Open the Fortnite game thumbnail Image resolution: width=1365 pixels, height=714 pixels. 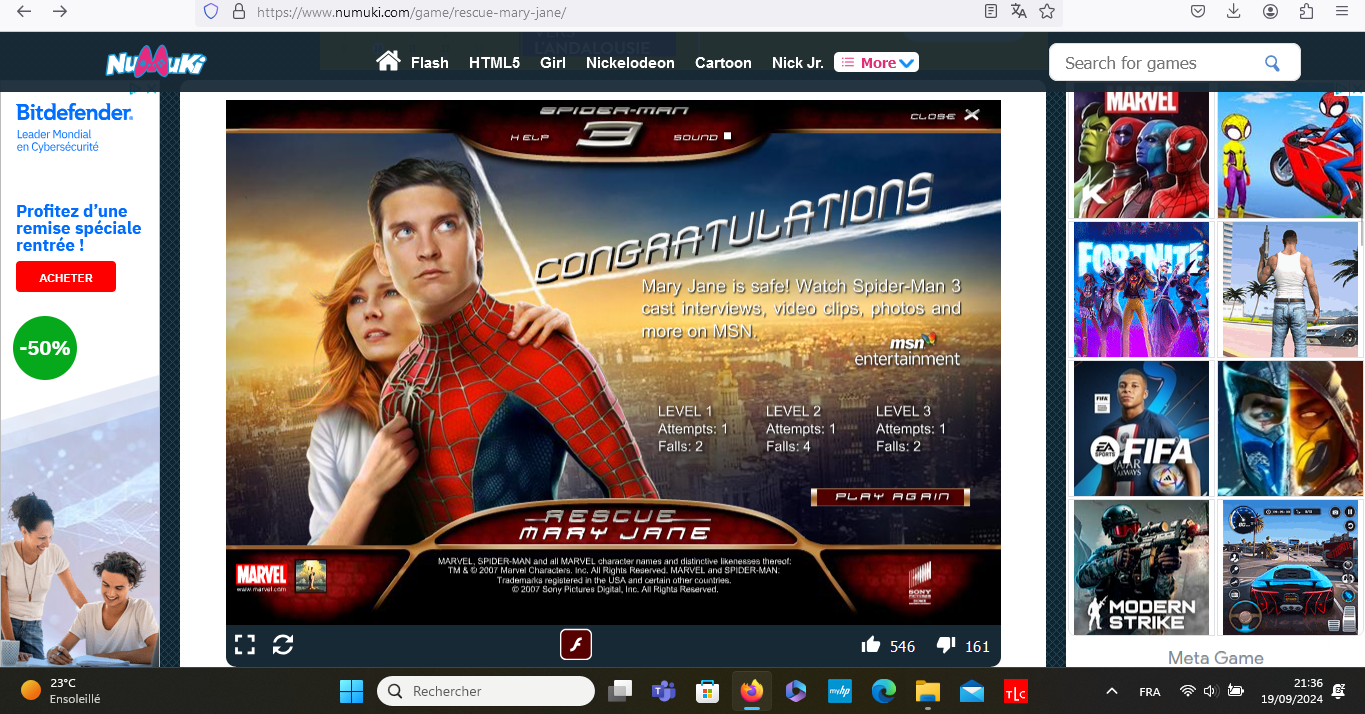click(x=1141, y=289)
